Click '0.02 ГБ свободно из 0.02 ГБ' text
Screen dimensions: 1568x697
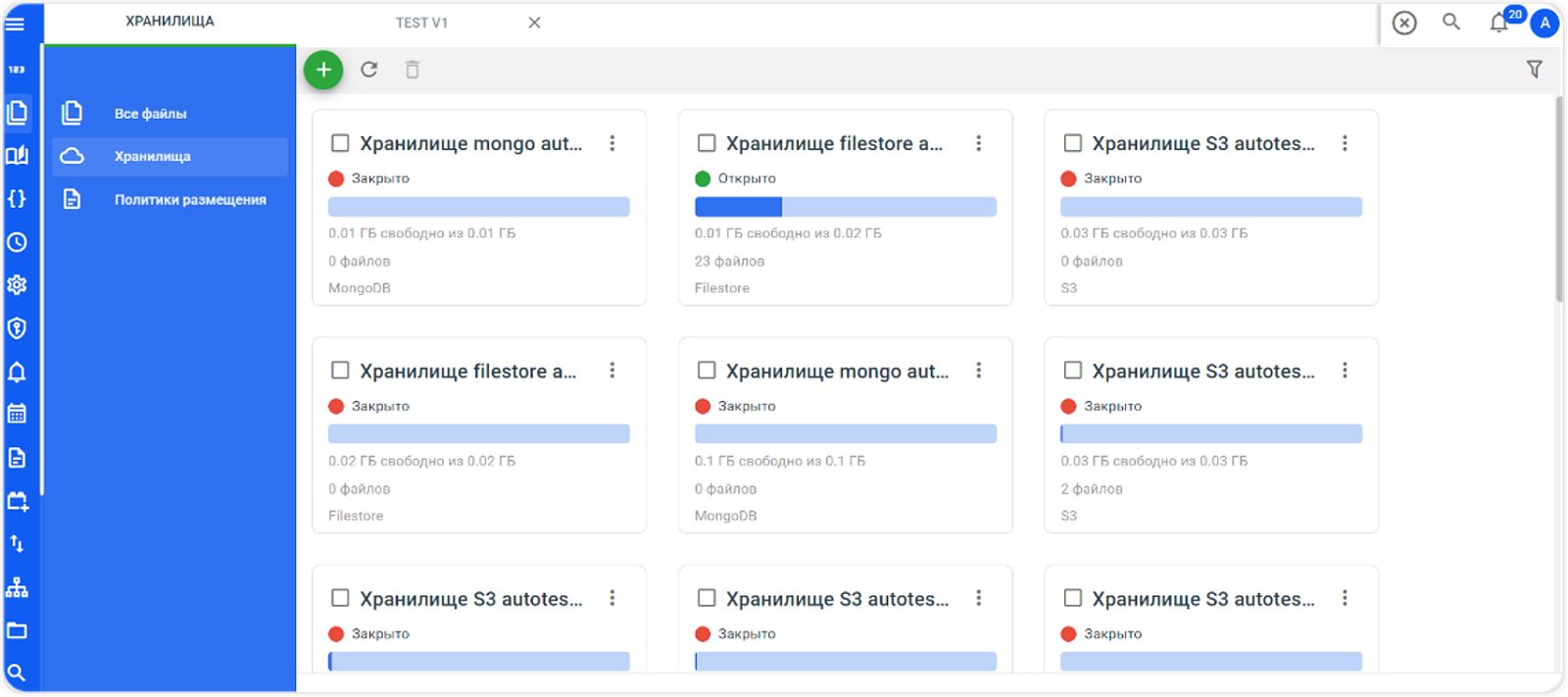[421, 461]
